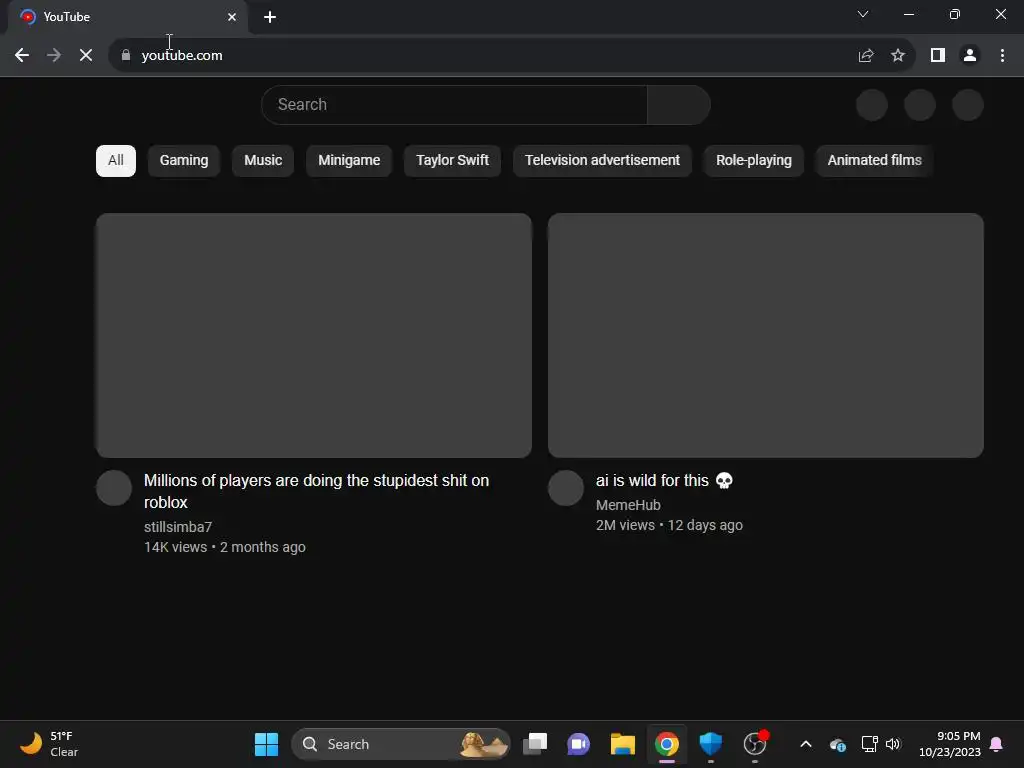Open the purple video chat app in taskbar

click(x=579, y=744)
